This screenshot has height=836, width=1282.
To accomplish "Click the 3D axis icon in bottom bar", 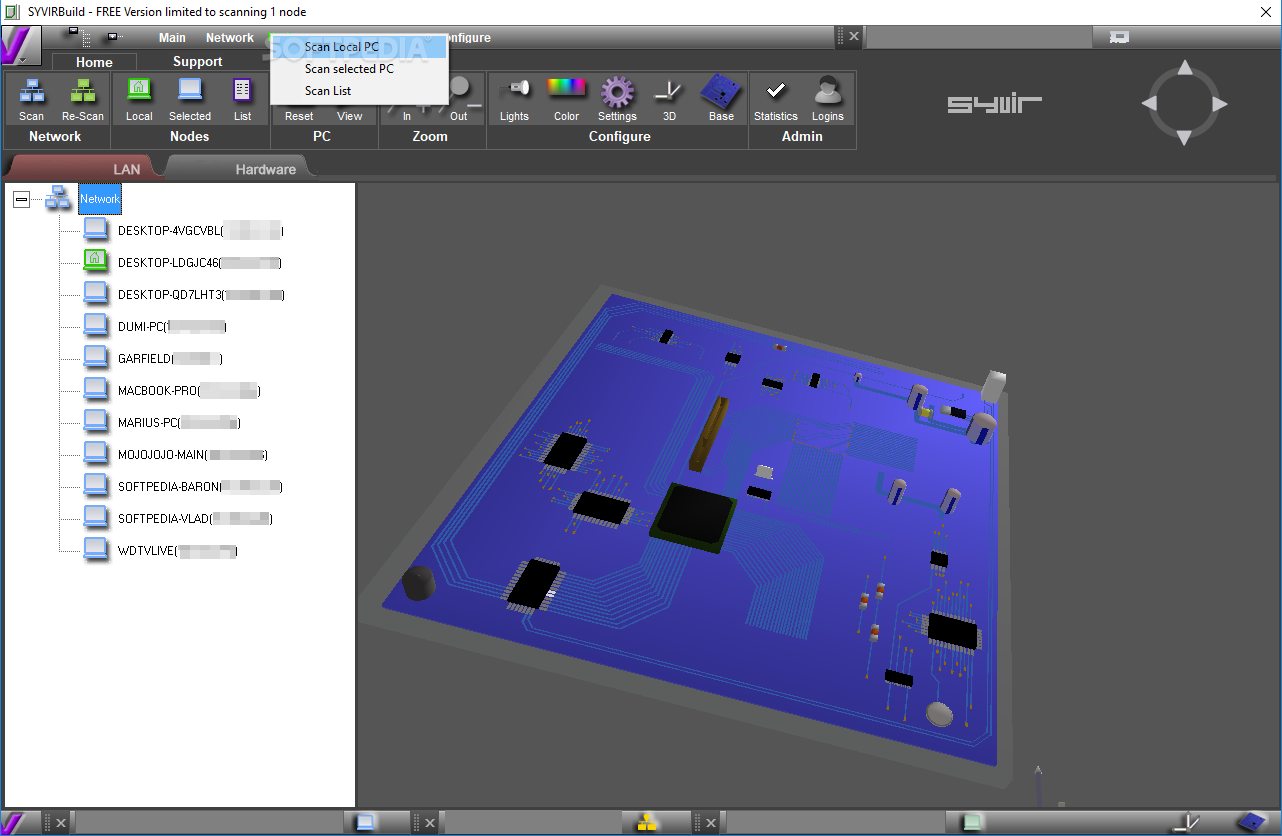I will point(1186,822).
